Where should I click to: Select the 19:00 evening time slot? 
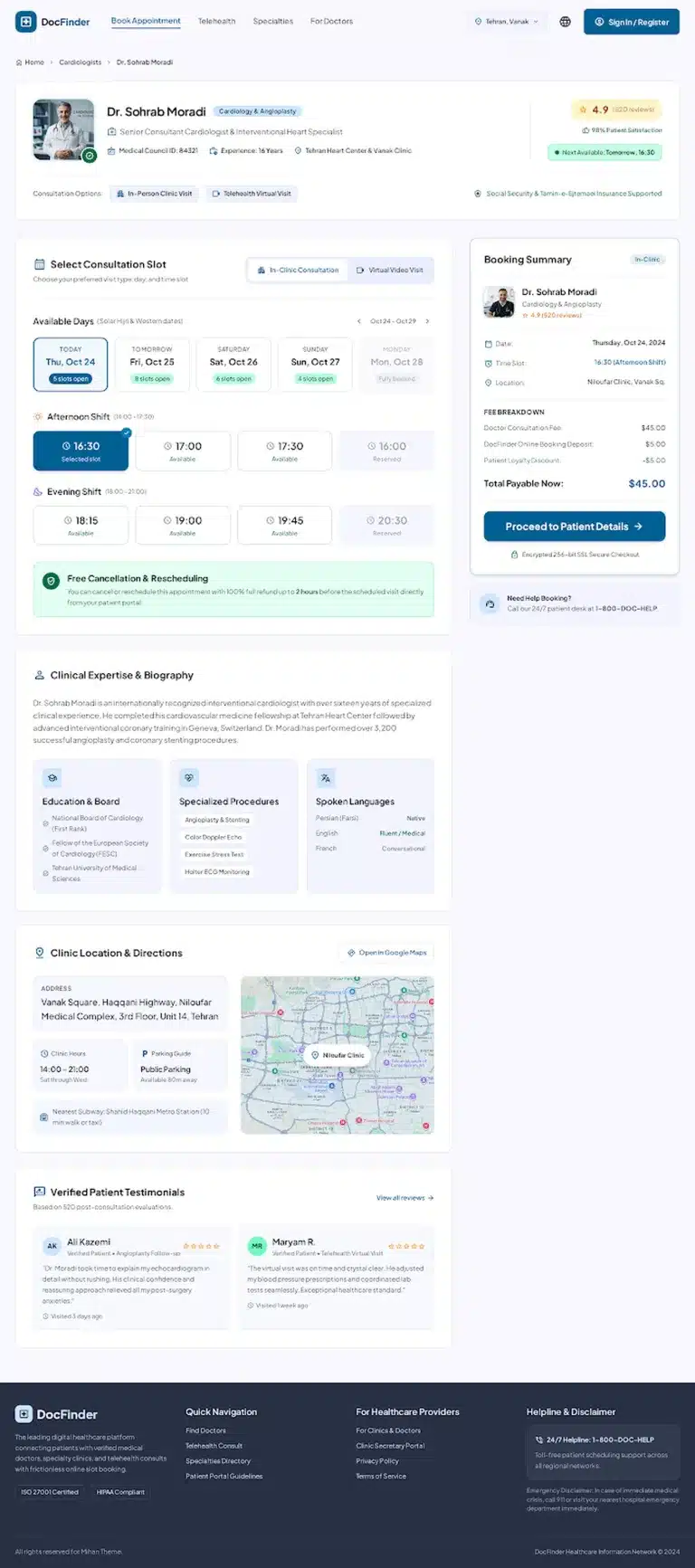tap(183, 526)
